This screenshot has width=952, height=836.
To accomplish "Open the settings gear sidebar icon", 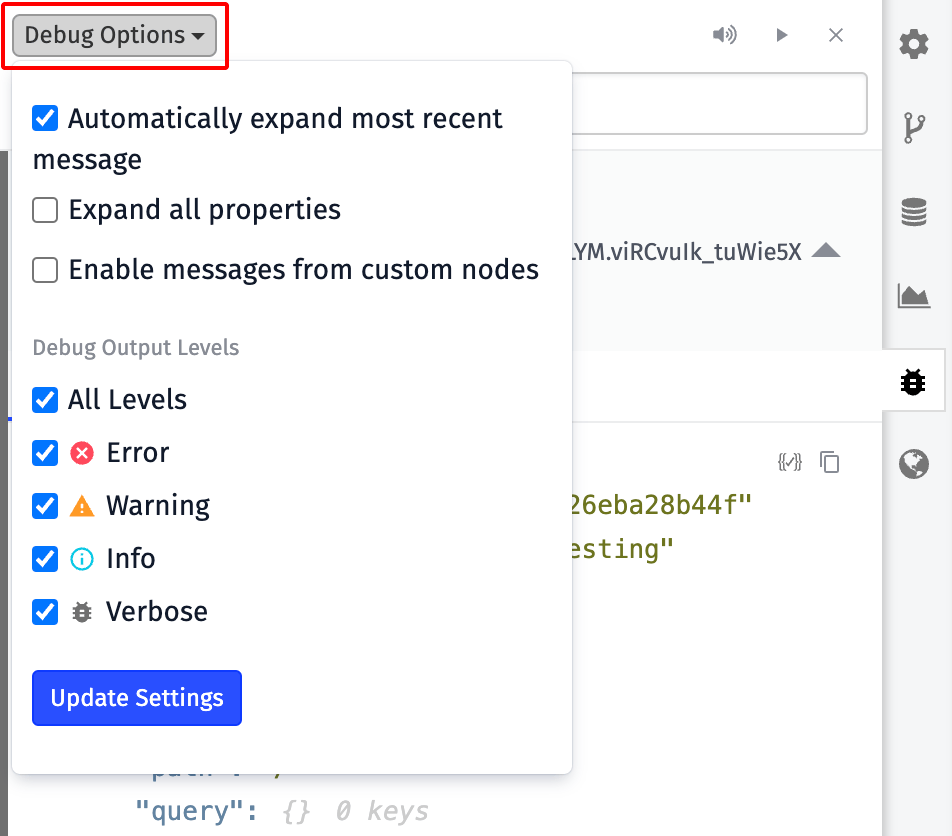I will click(914, 44).
